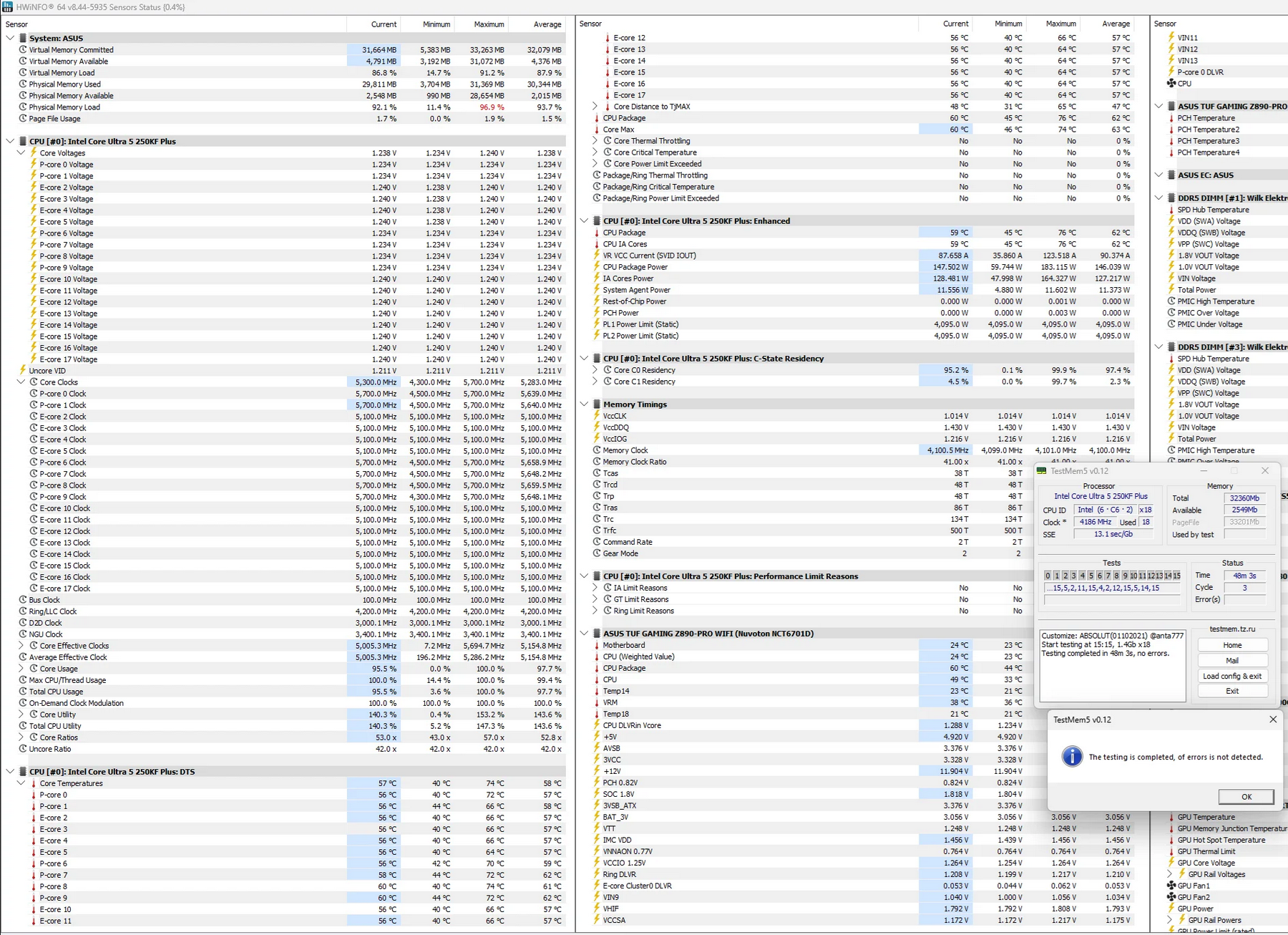This screenshot has width=1288, height=935.
Task: Click the HWiNFO app icon in title bar
Action: pos(7,7)
